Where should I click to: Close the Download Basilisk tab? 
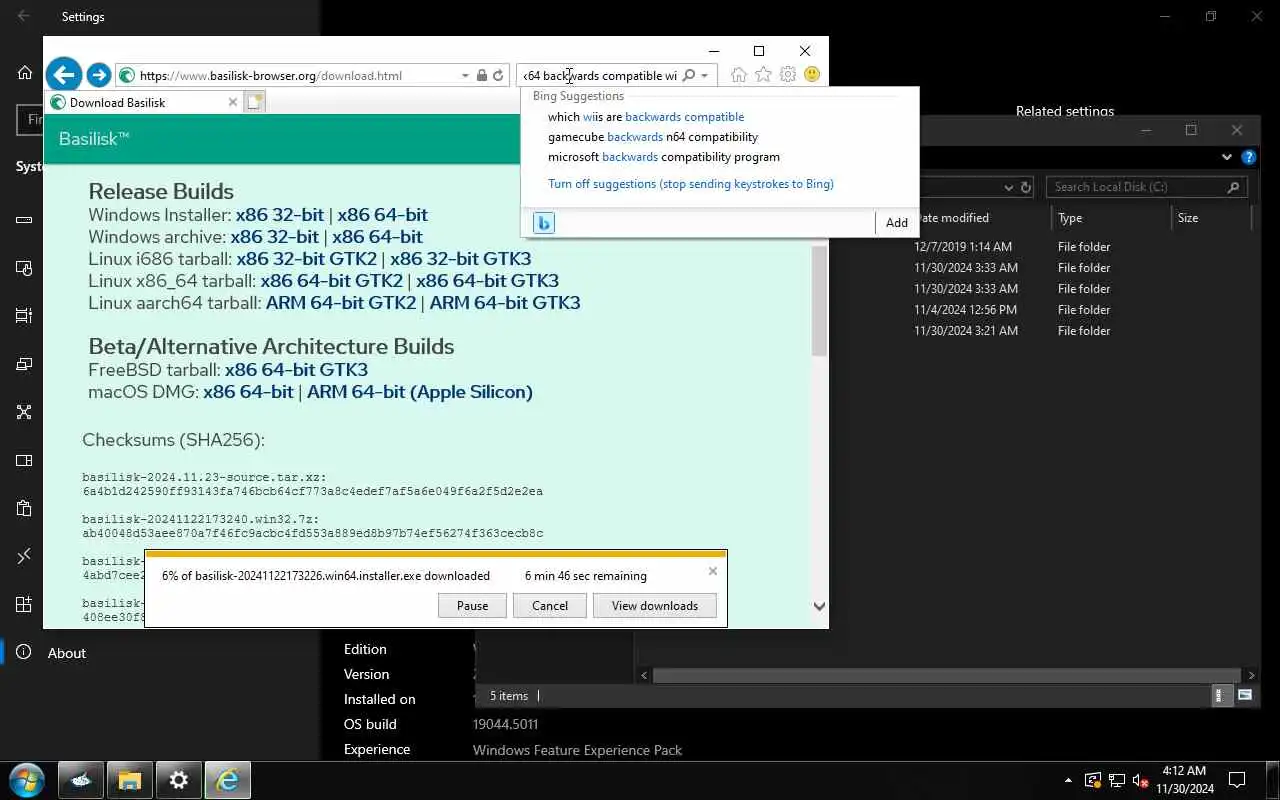point(232,102)
